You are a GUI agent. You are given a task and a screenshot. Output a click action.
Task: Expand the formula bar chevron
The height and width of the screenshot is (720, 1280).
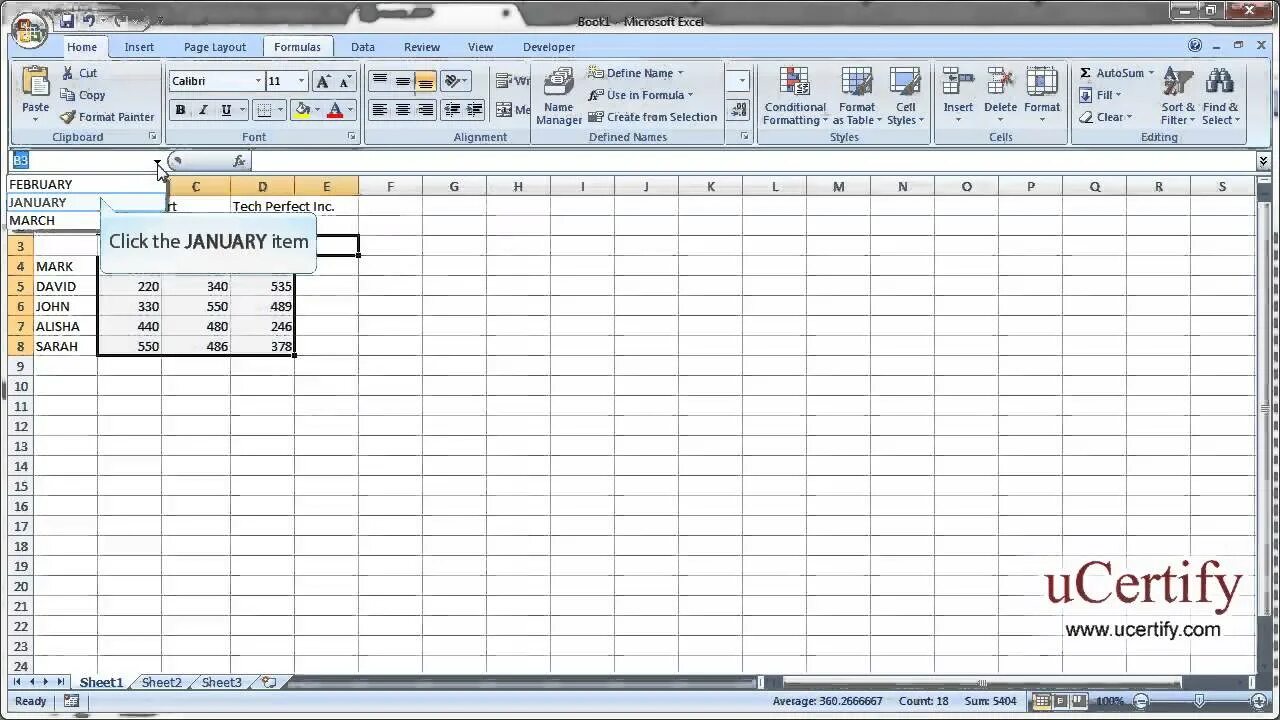point(1263,161)
